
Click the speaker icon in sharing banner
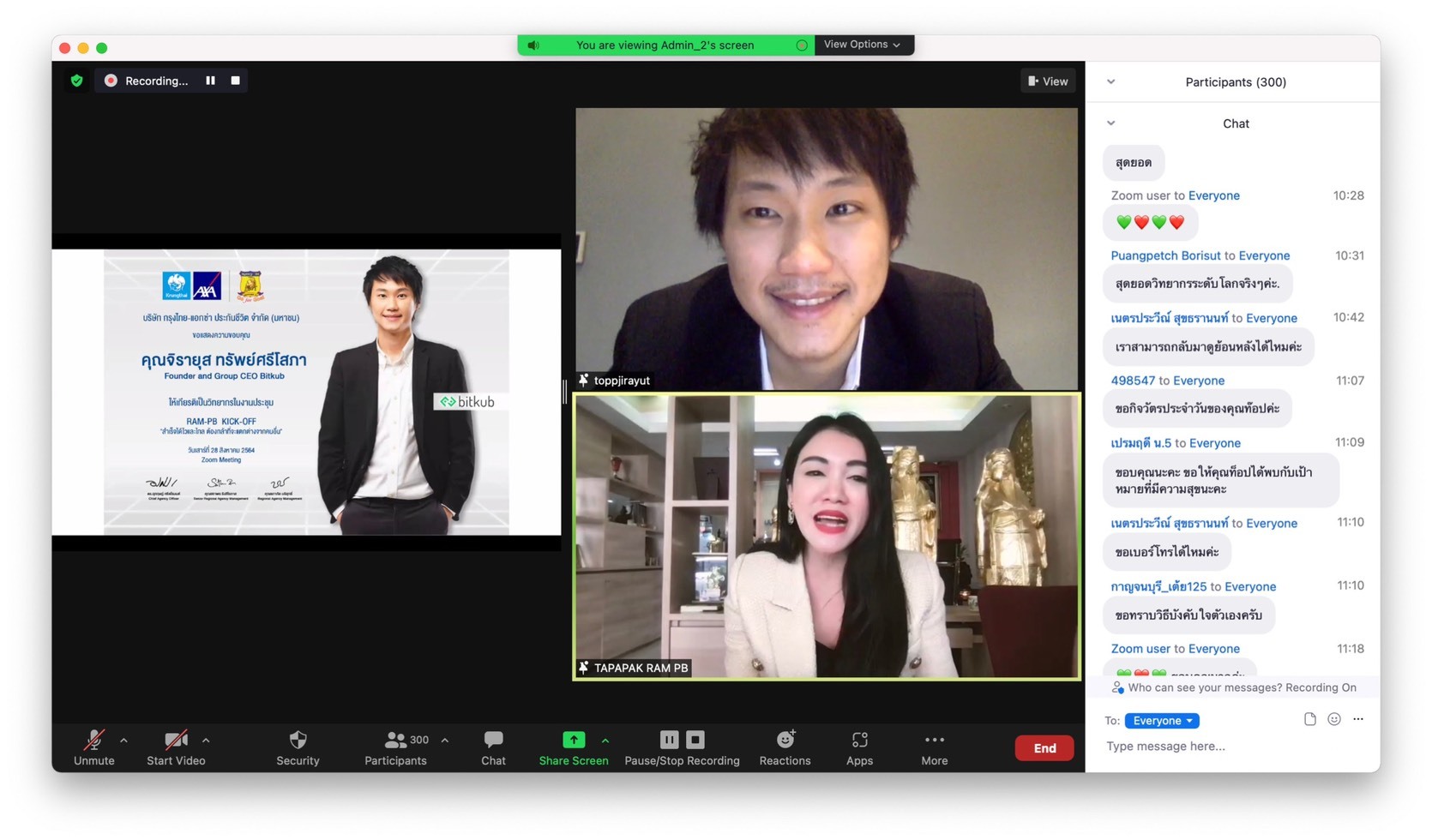click(533, 45)
